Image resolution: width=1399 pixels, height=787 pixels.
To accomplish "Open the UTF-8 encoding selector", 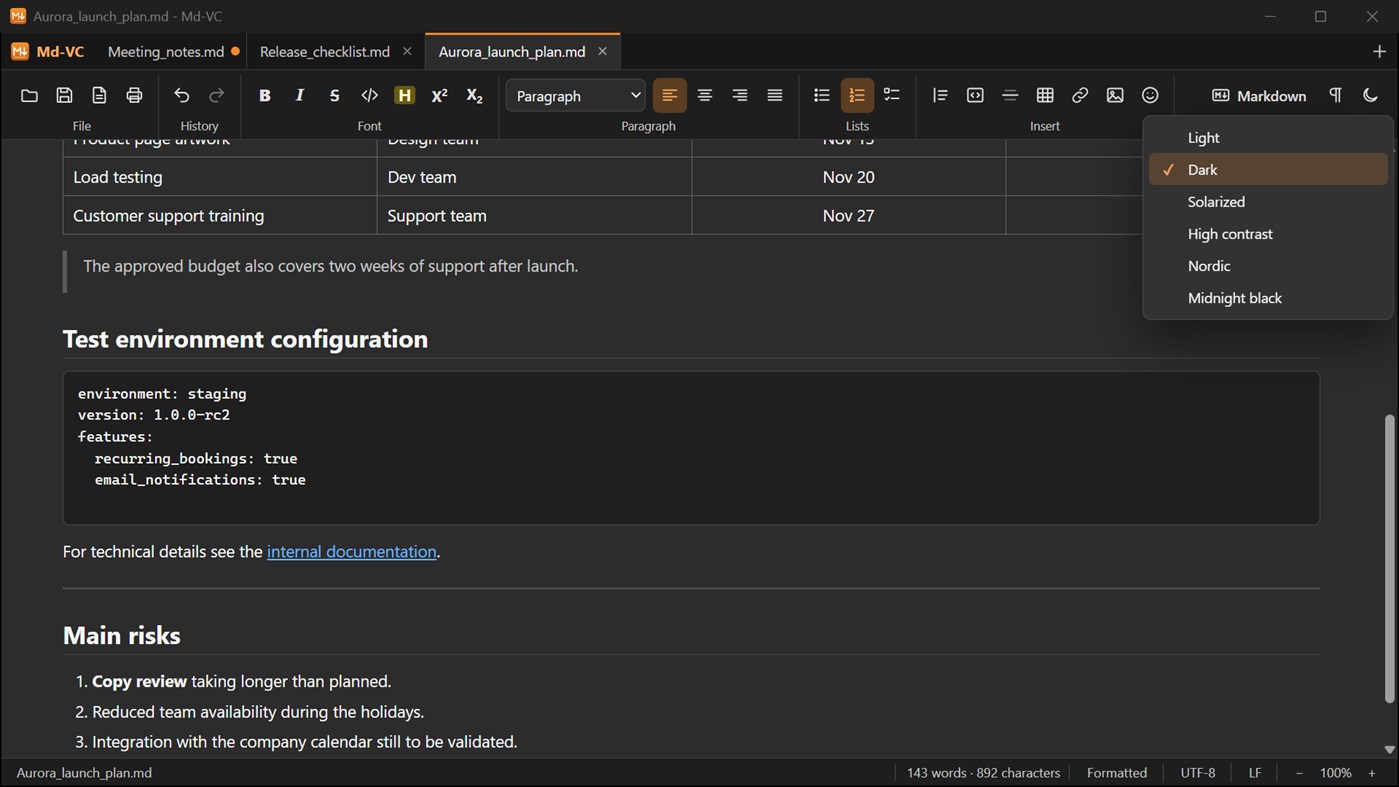I will click(1198, 773).
